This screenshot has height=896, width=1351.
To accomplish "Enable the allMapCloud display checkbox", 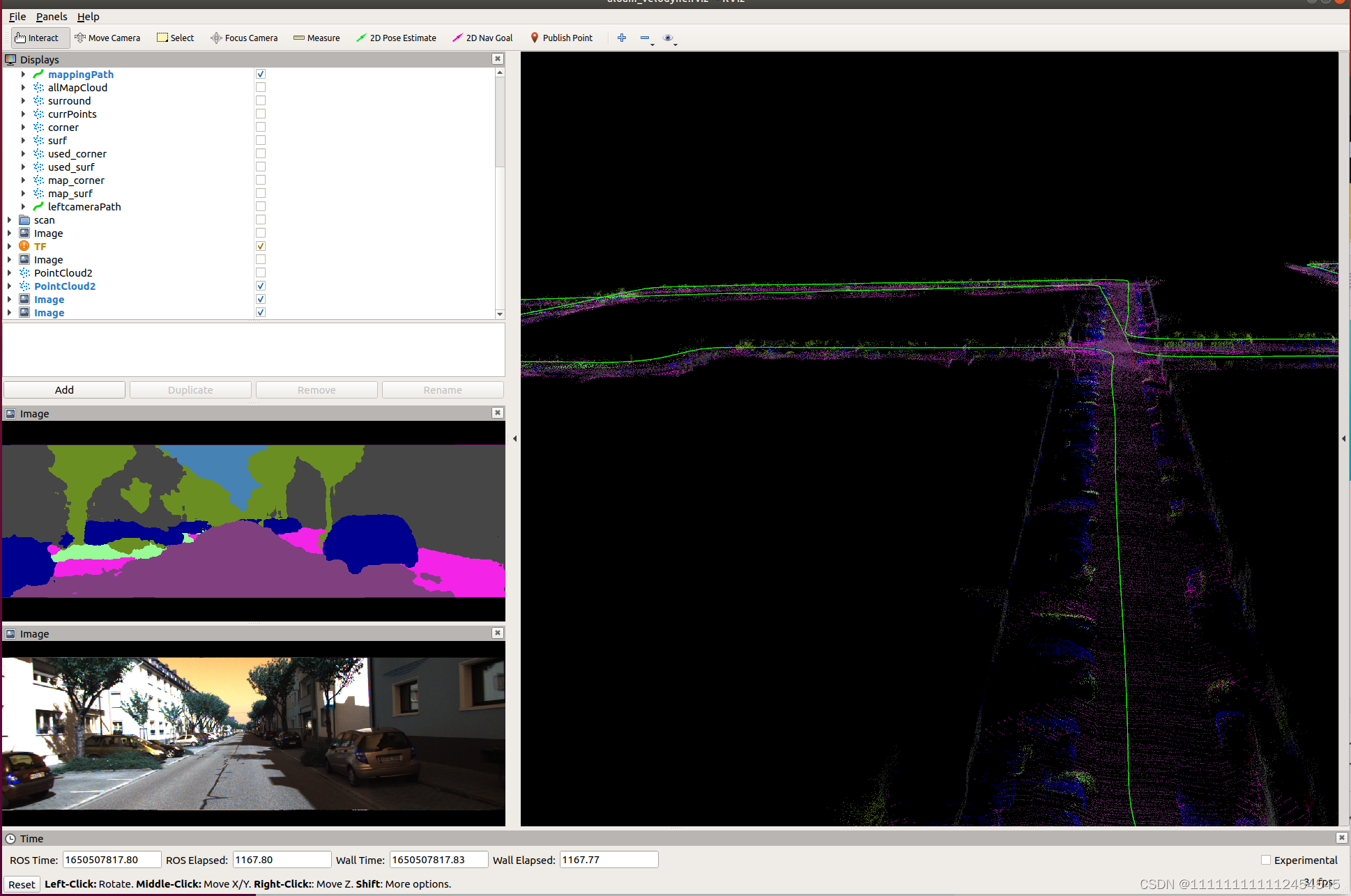I will click(261, 88).
